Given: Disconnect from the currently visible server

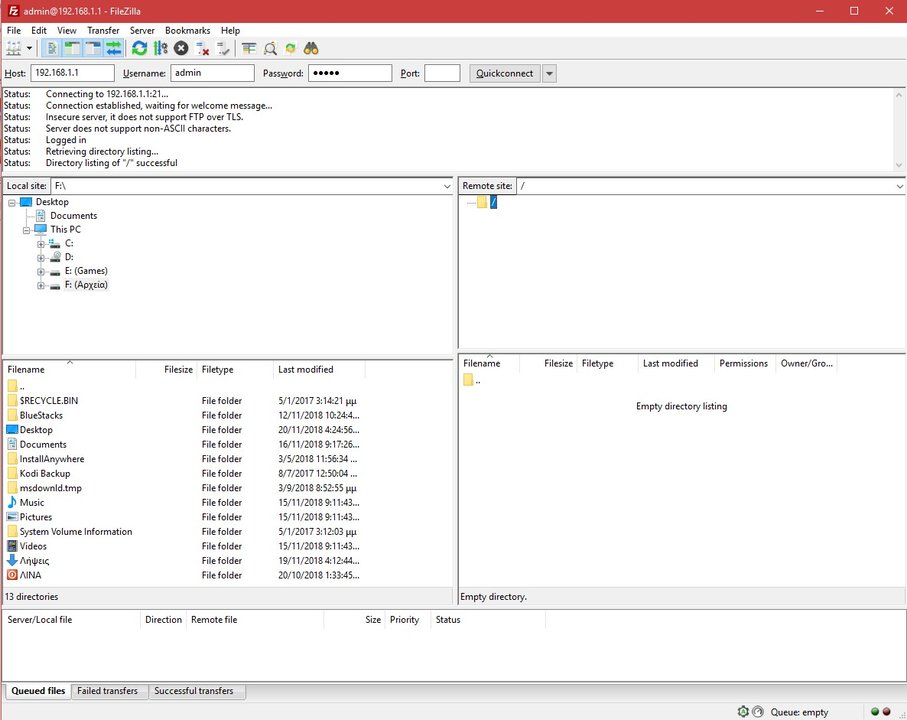Looking at the screenshot, I should click(x=203, y=48).
